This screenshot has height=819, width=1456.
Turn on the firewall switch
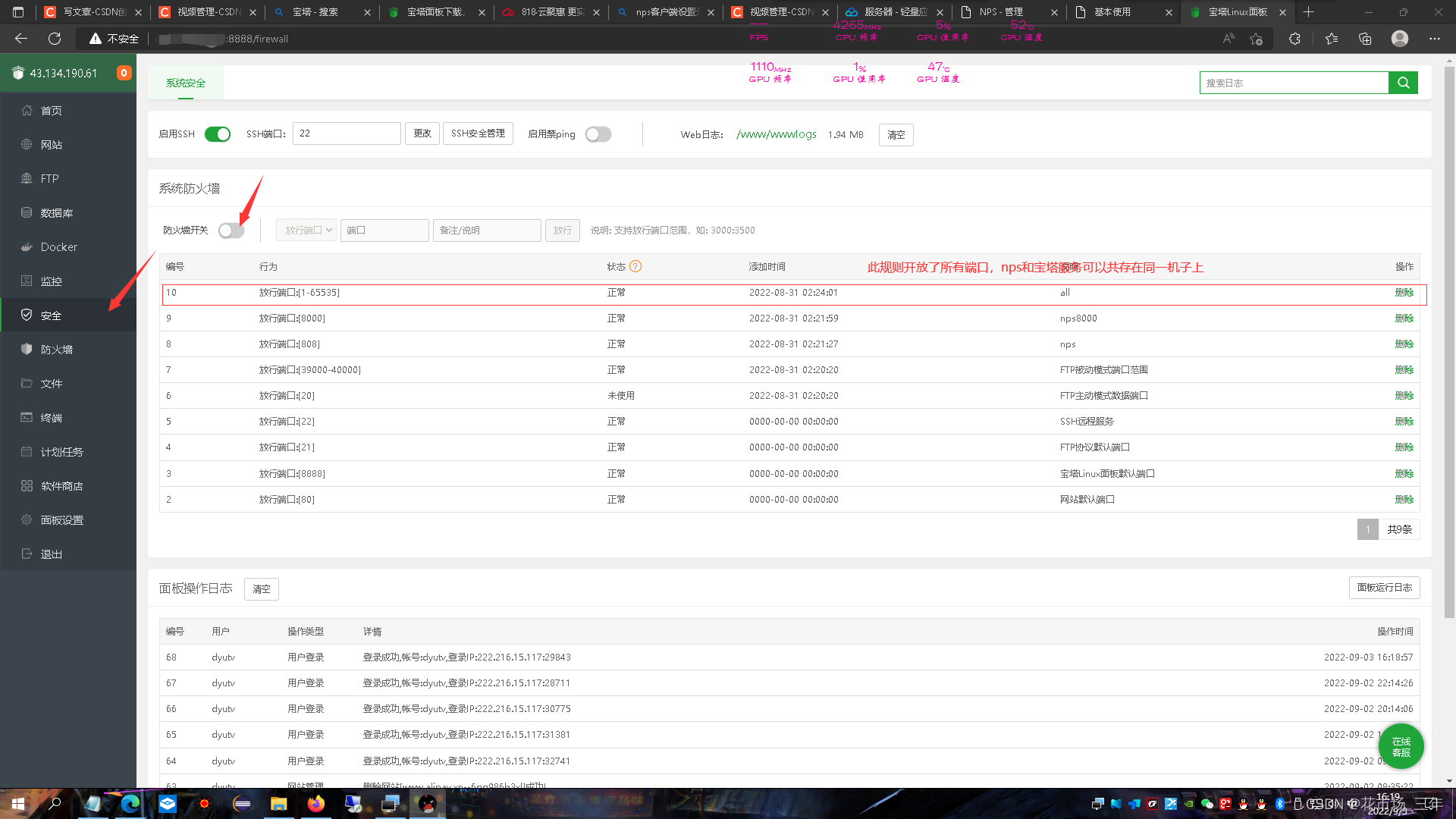click(231, 231)
